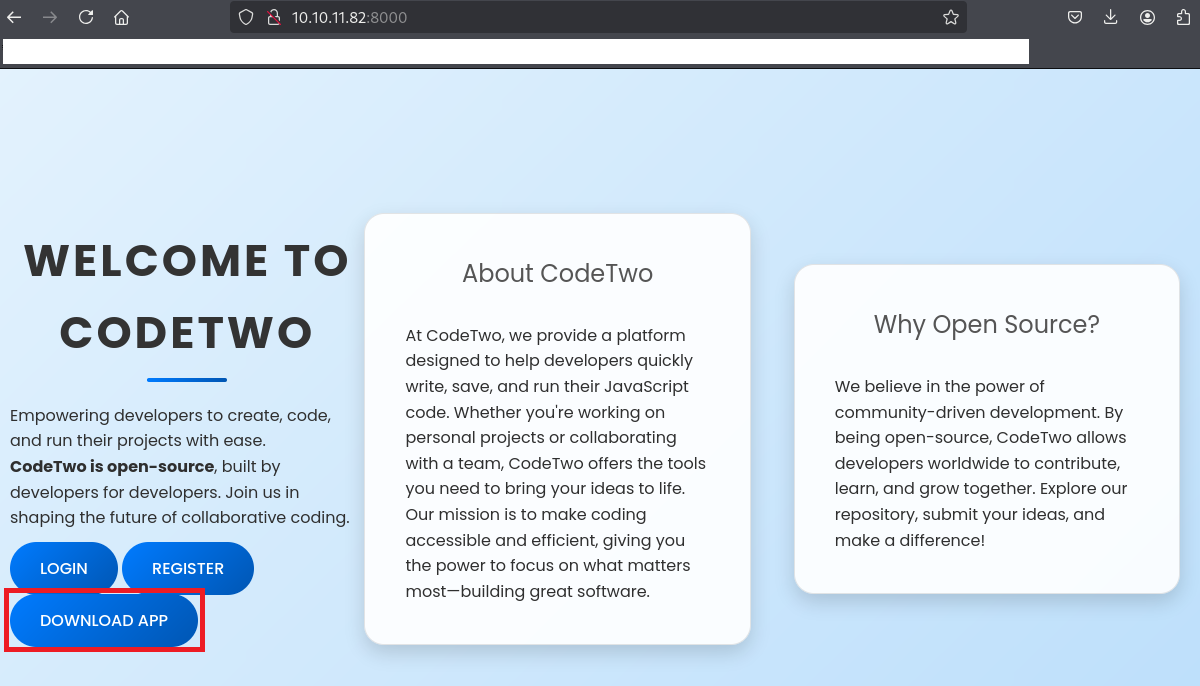Click the insecure connection padlock icon
Image resolution: width=1200 pixels, height=686 pixels.
272,17
